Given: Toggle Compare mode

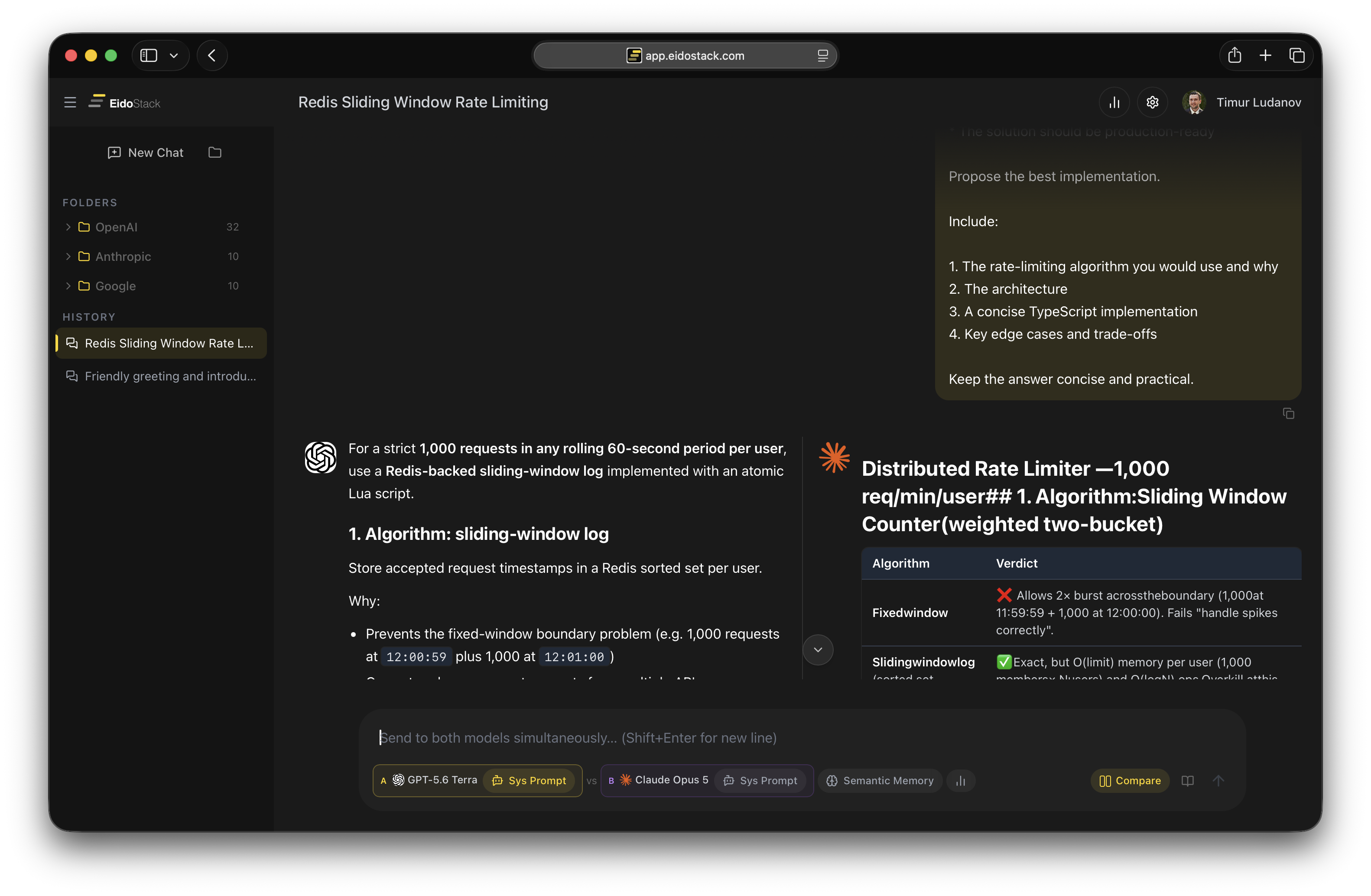Looking at the screenshot, I should [1130, 781].
